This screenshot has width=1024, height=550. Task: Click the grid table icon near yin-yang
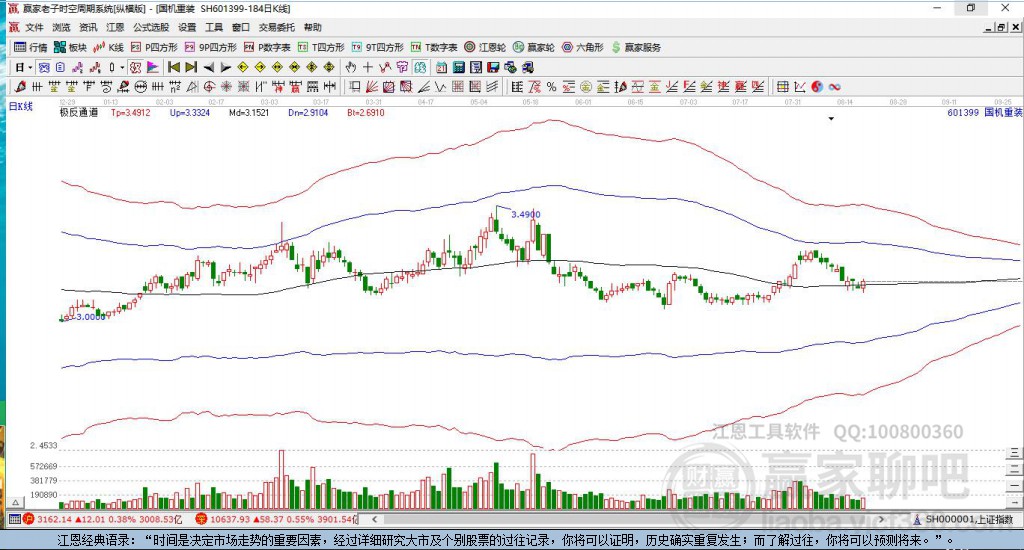(782, 86)
